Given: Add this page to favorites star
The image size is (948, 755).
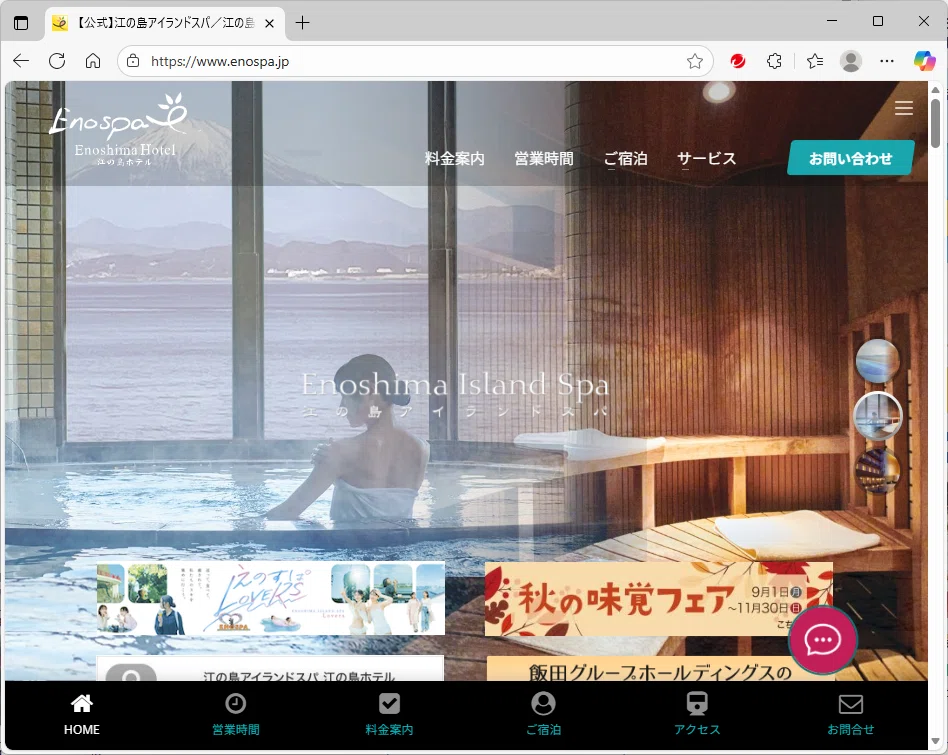Looking at the screenshot, I should [695, 61].
